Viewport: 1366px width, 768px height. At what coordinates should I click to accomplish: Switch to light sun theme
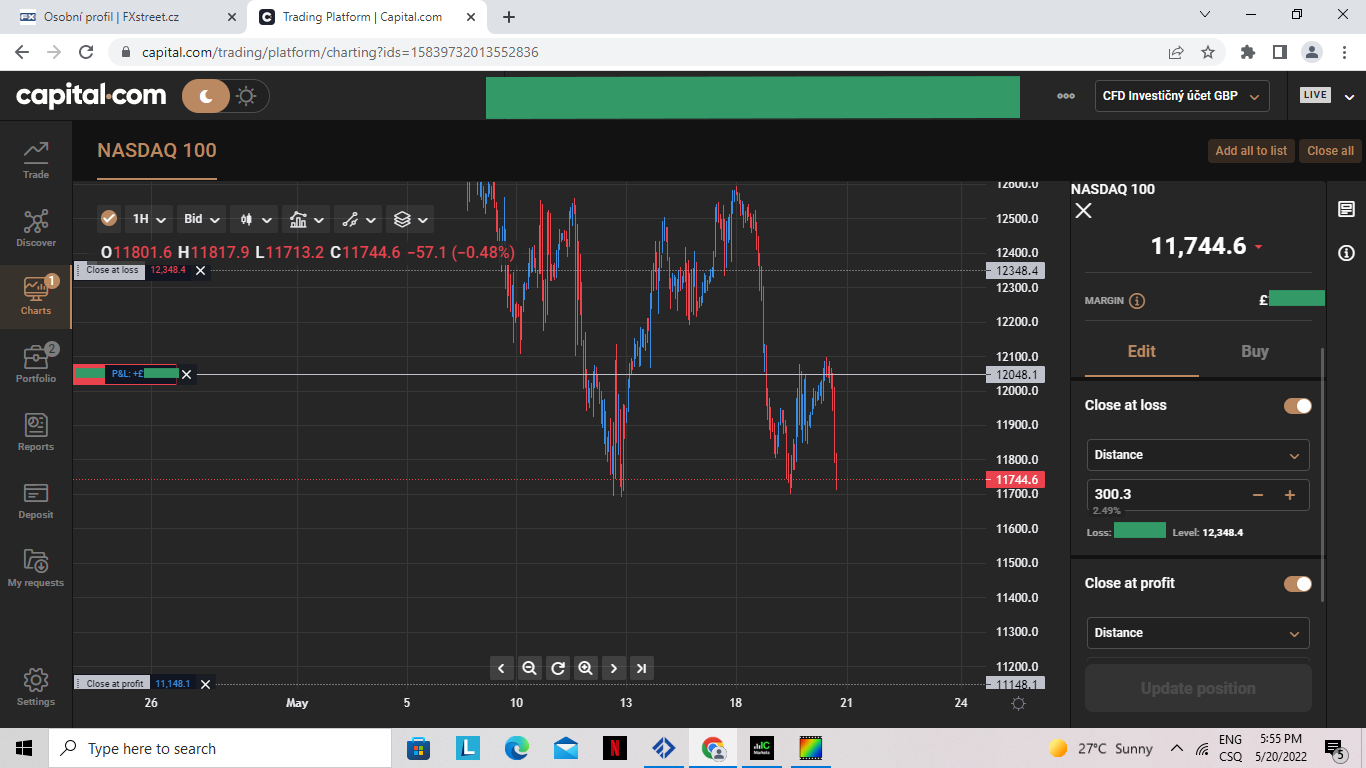click(x=247, y=96)
